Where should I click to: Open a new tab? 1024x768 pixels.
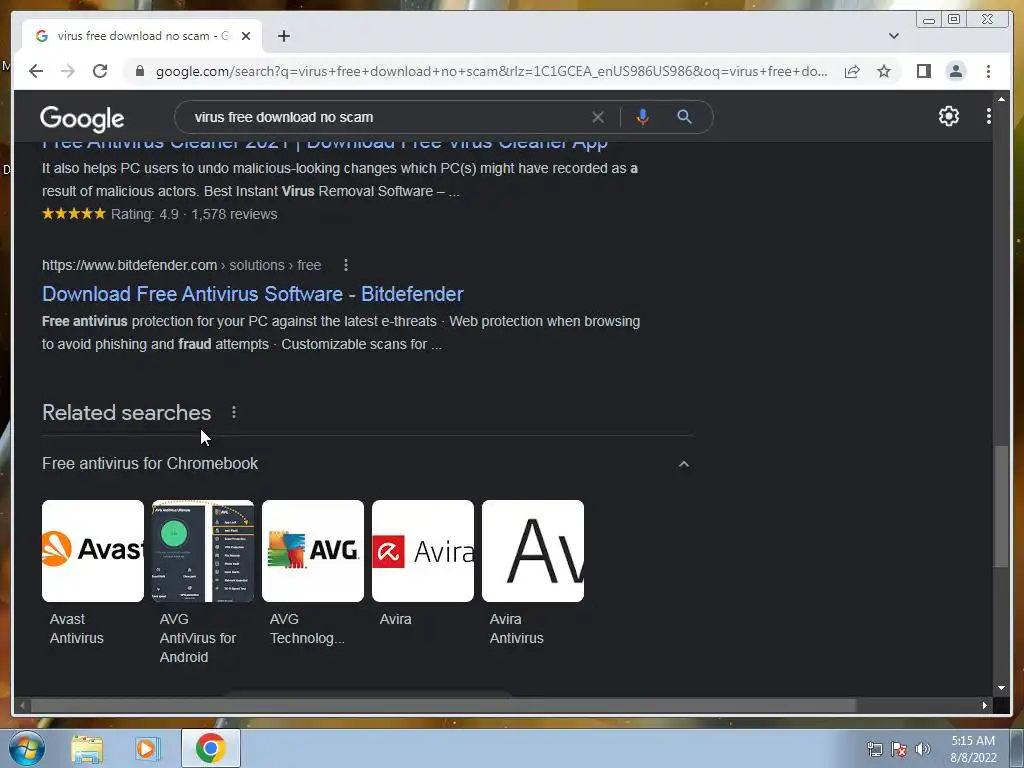(x=283, y=36)
